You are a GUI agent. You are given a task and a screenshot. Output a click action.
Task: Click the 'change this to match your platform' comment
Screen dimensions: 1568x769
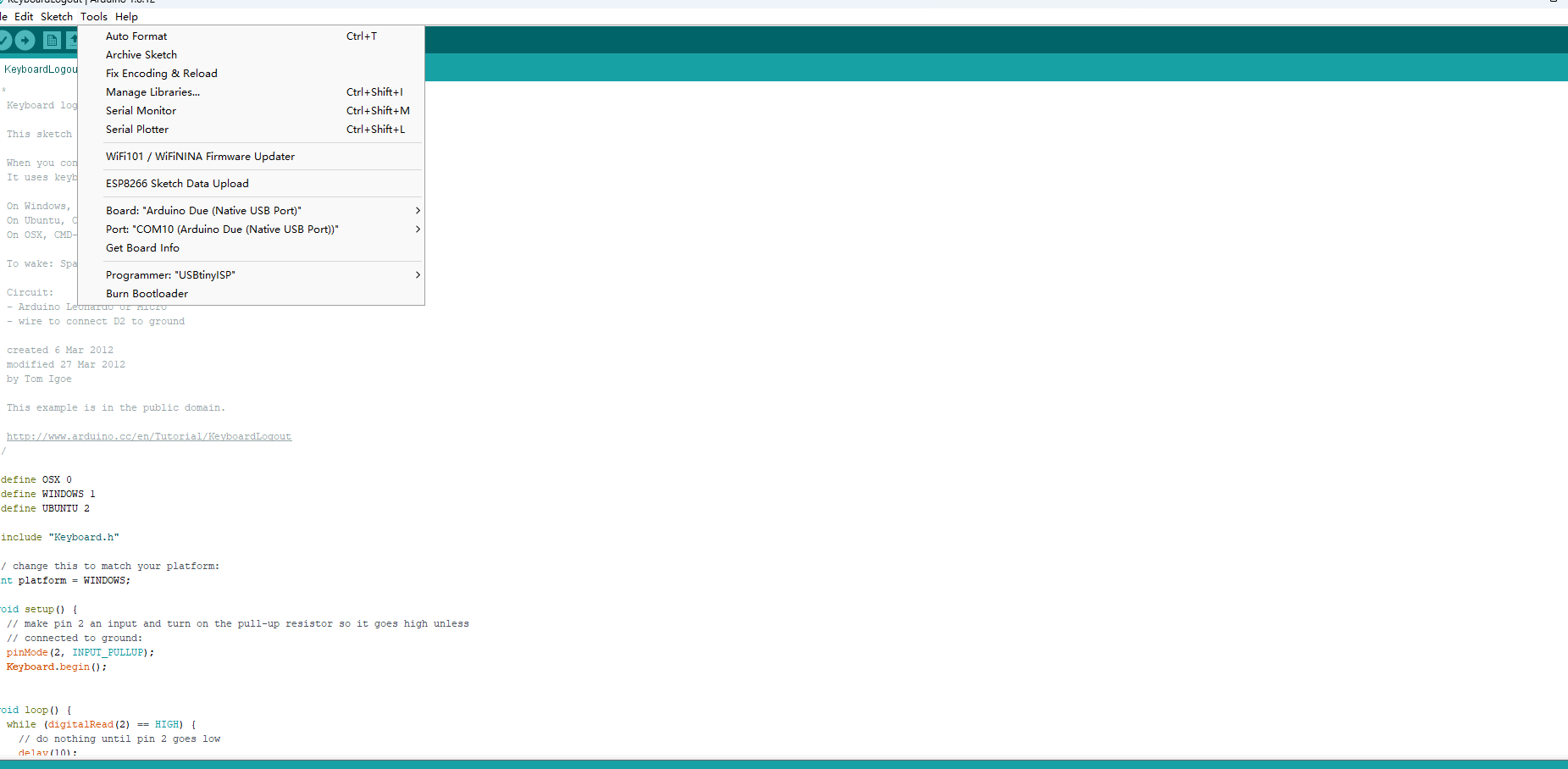click(x=110, y=566)
